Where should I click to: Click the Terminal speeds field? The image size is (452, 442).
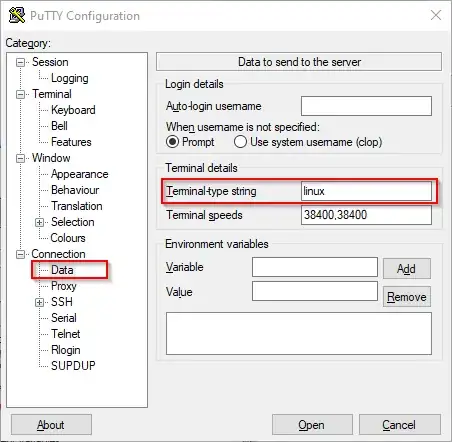366,215
